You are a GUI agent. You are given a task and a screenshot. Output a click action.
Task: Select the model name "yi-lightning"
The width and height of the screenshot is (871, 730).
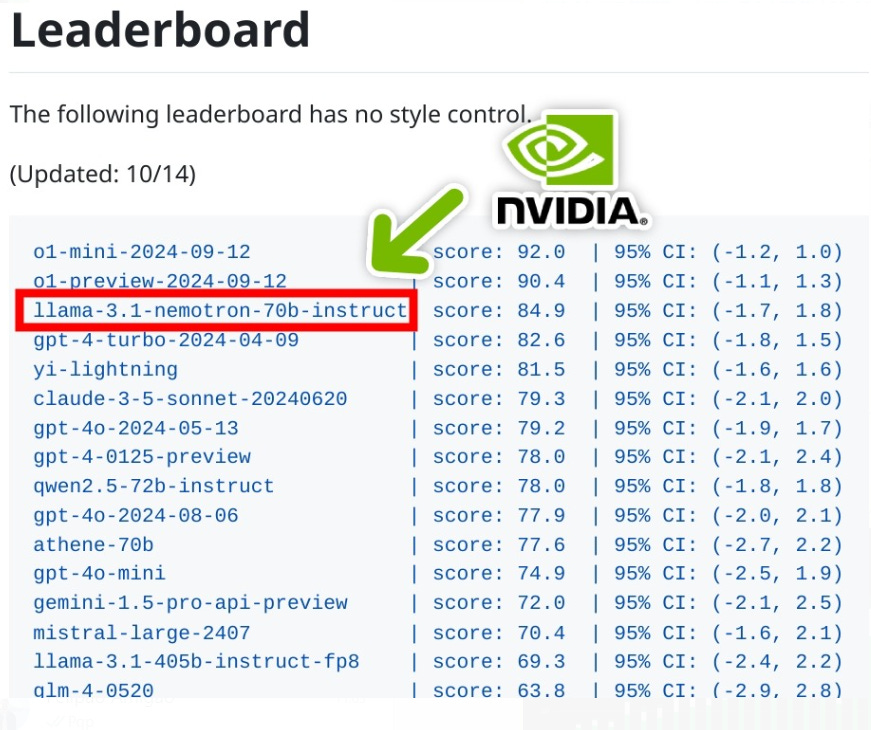(106, 369)
